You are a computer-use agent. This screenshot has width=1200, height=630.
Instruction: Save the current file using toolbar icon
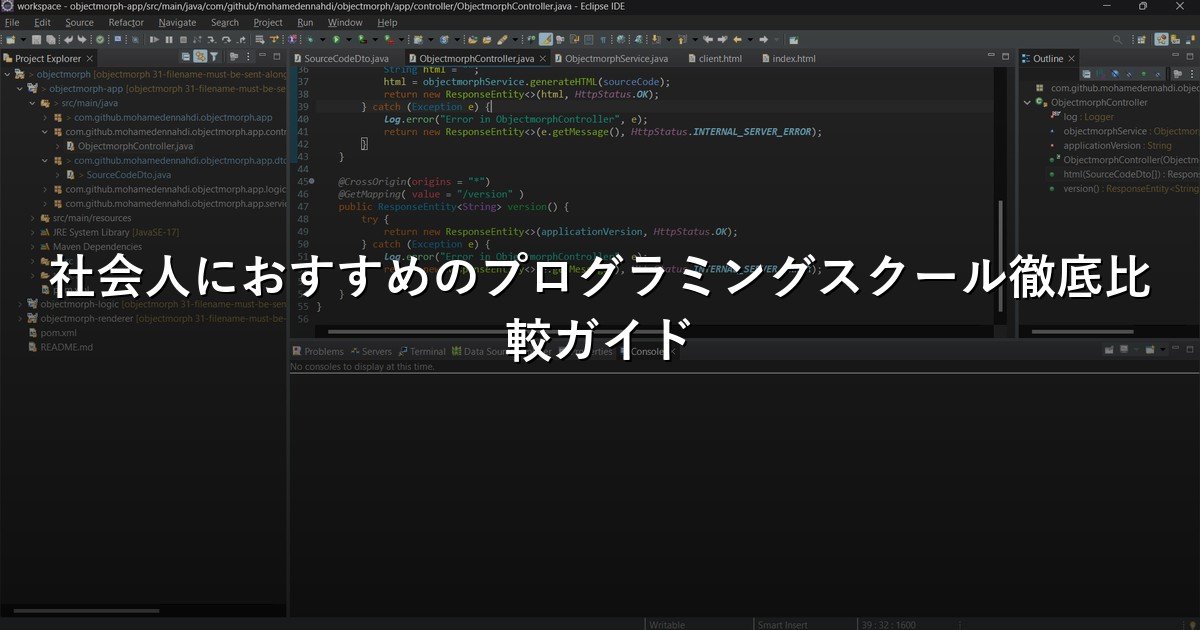point(35,40)
